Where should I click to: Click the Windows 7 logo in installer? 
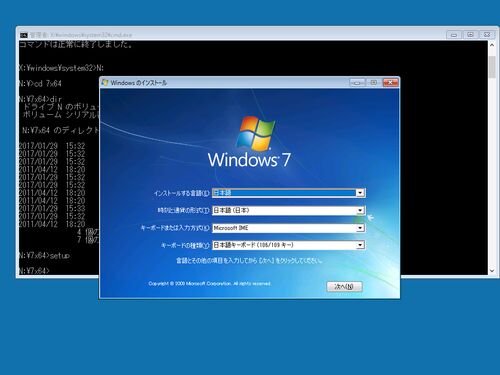click(250, 142)
